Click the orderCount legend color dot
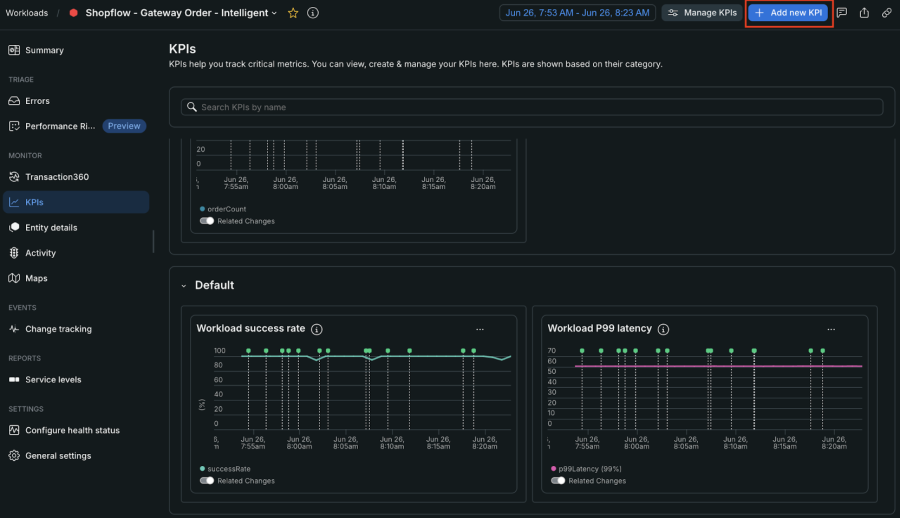 click(x=202, y=209)
